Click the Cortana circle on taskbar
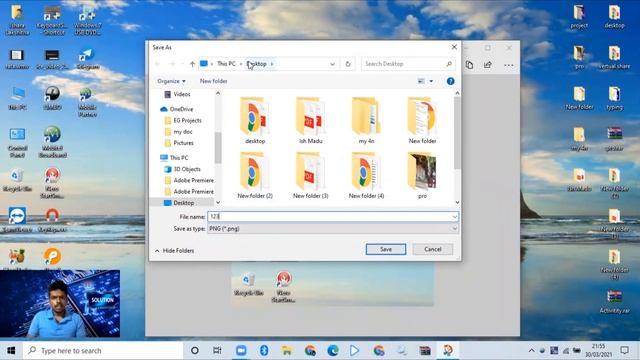This screenshot has height=360, width=640. pos(195,351)
